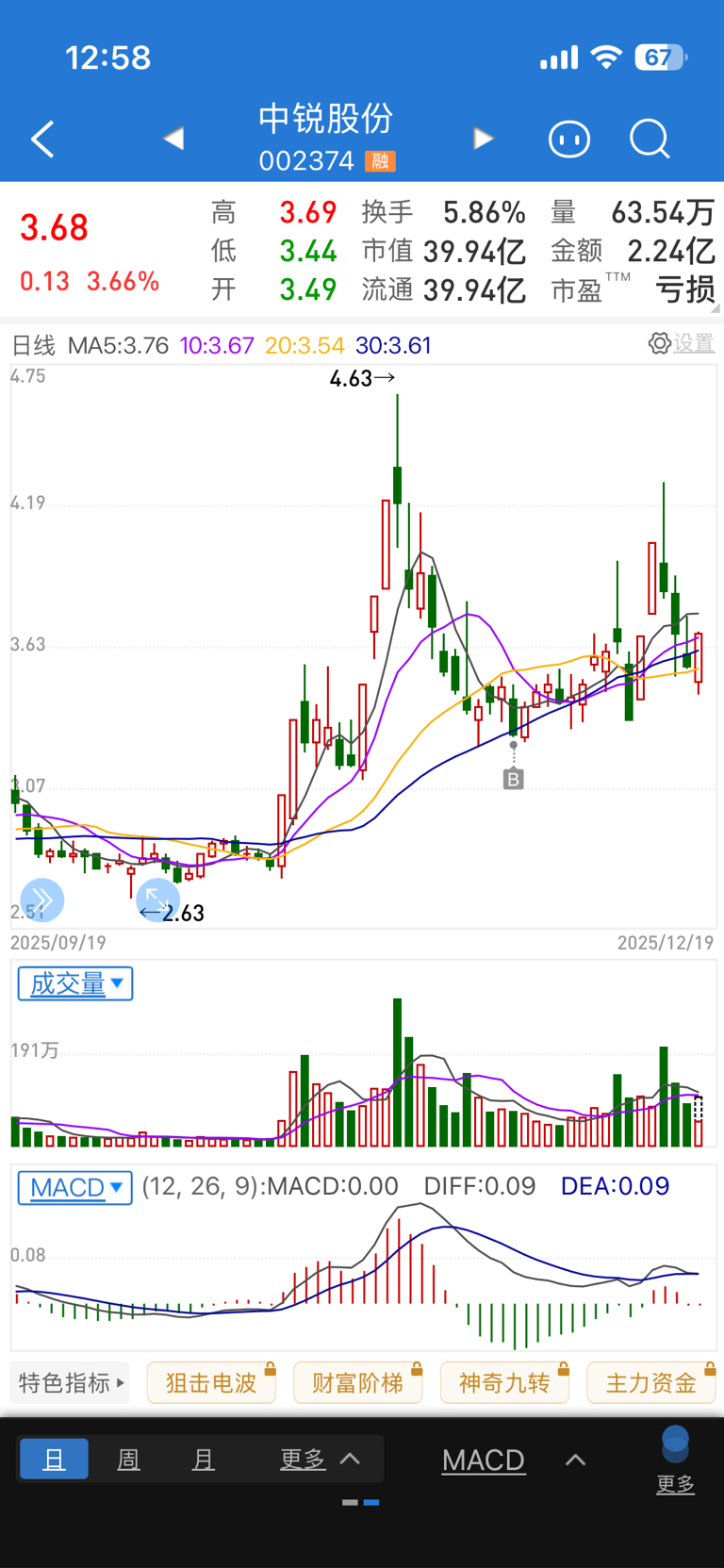Tap the page indicator dots at bottom

(361, 1502)
